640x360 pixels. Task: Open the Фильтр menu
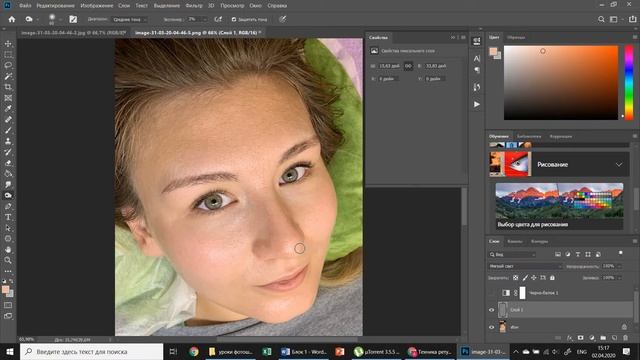(194, 6)
